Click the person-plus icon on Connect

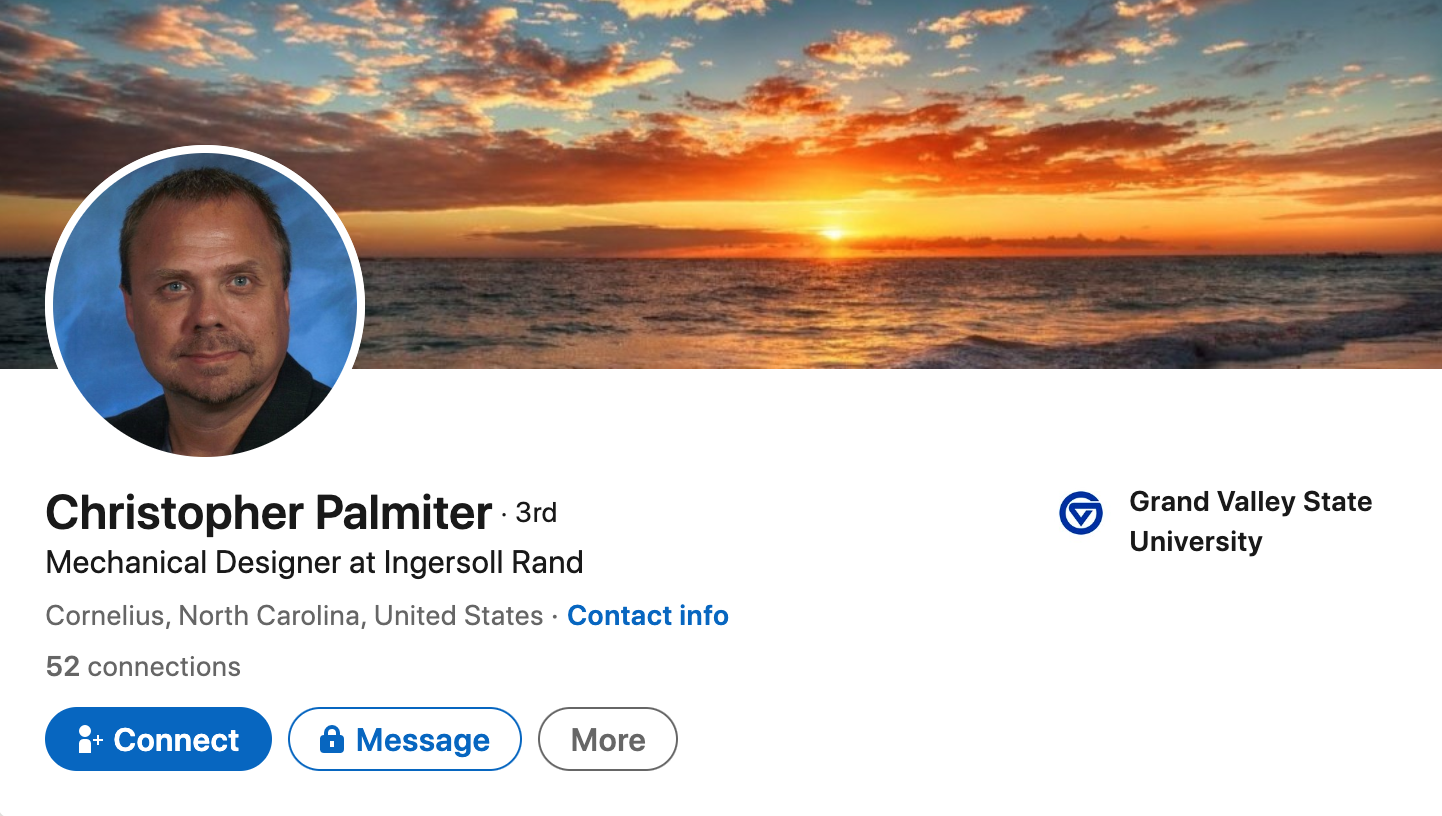point(90,740)
